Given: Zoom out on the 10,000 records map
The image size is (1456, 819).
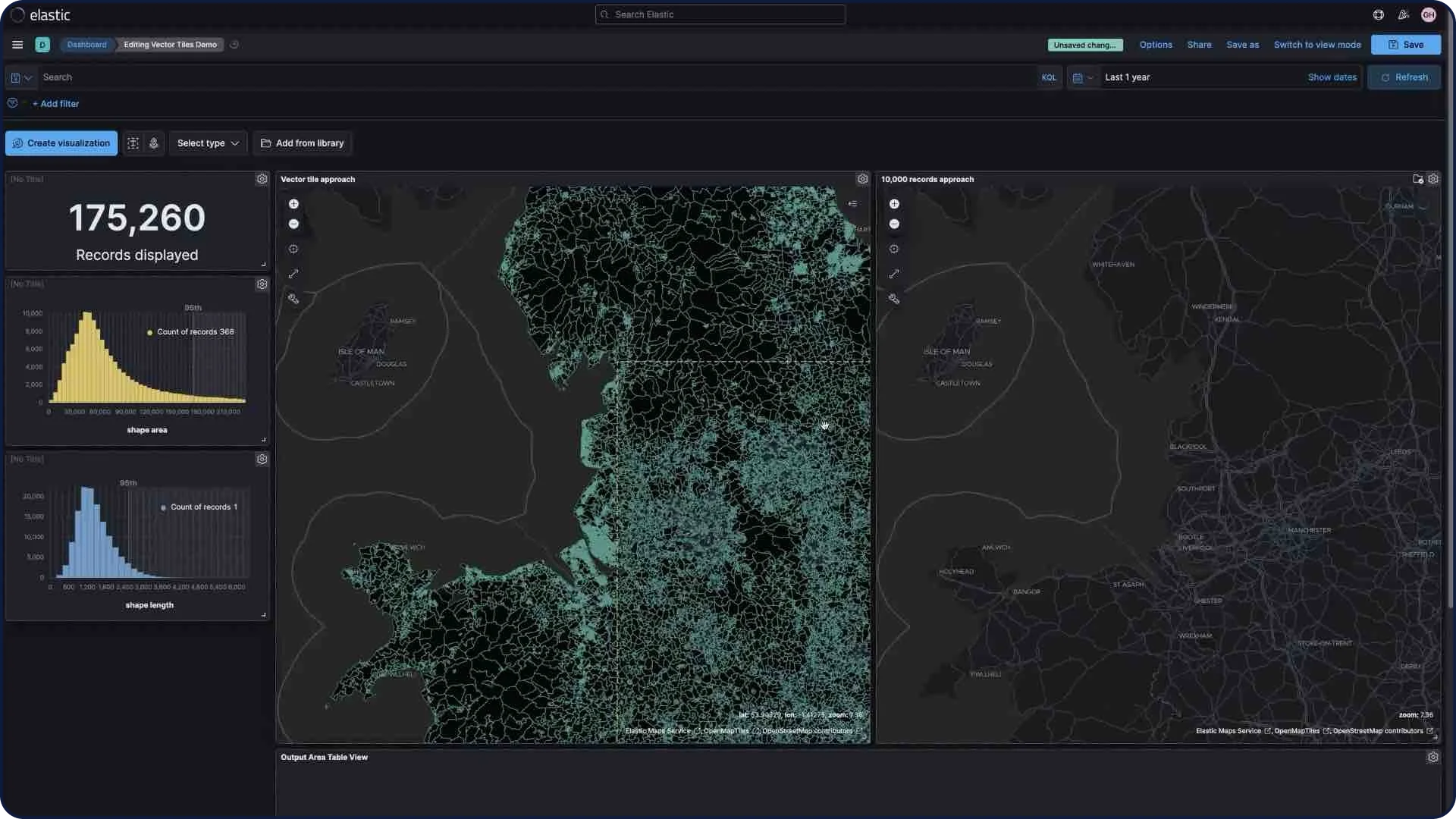Looking at the screenshot, I should pos(894,224).
